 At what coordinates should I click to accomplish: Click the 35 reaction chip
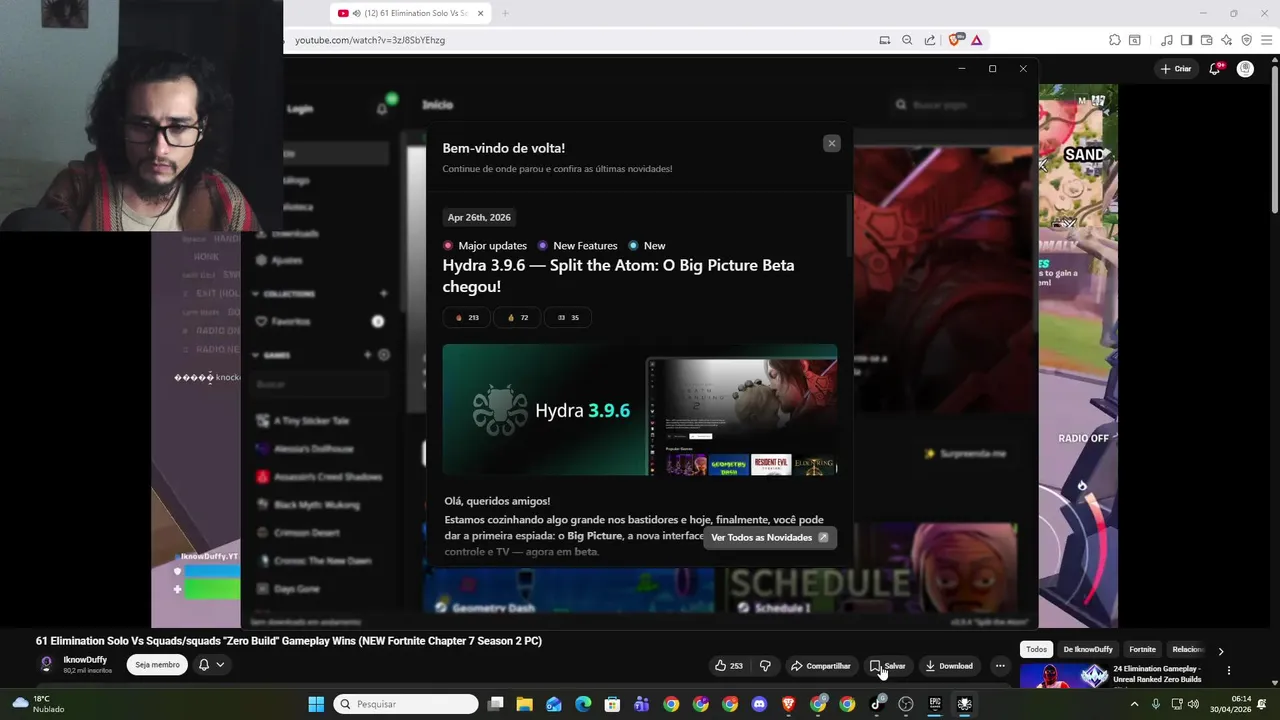[568, 318]
